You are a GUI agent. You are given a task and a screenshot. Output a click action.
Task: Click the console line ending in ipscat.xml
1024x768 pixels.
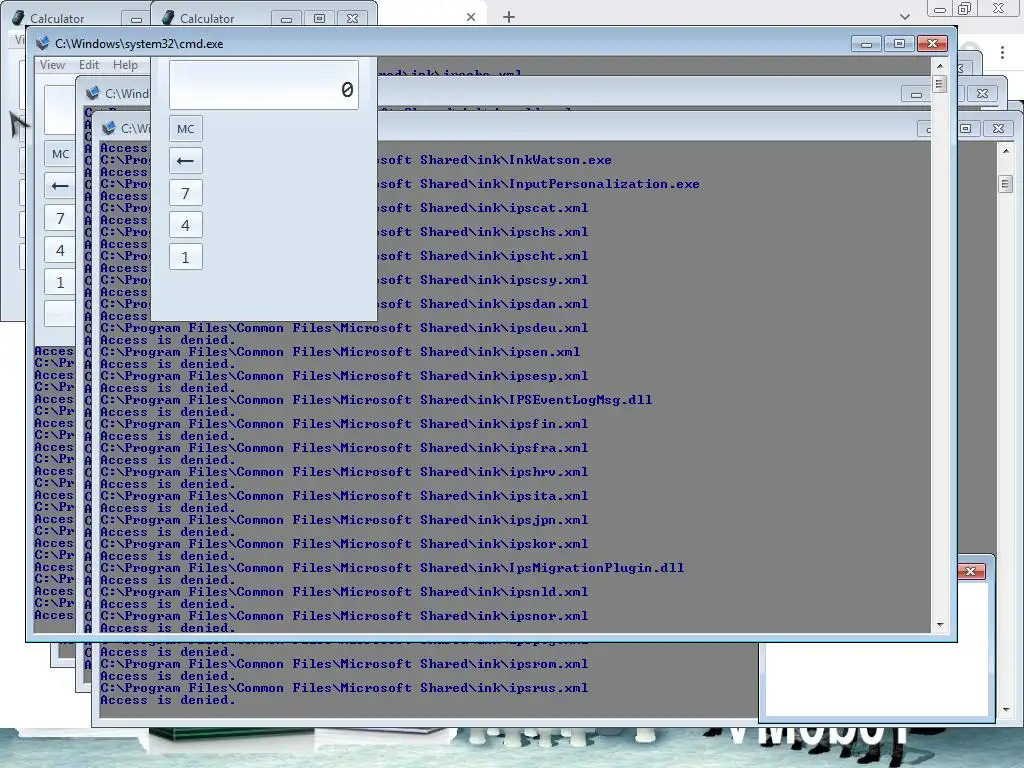pos(483,208)
